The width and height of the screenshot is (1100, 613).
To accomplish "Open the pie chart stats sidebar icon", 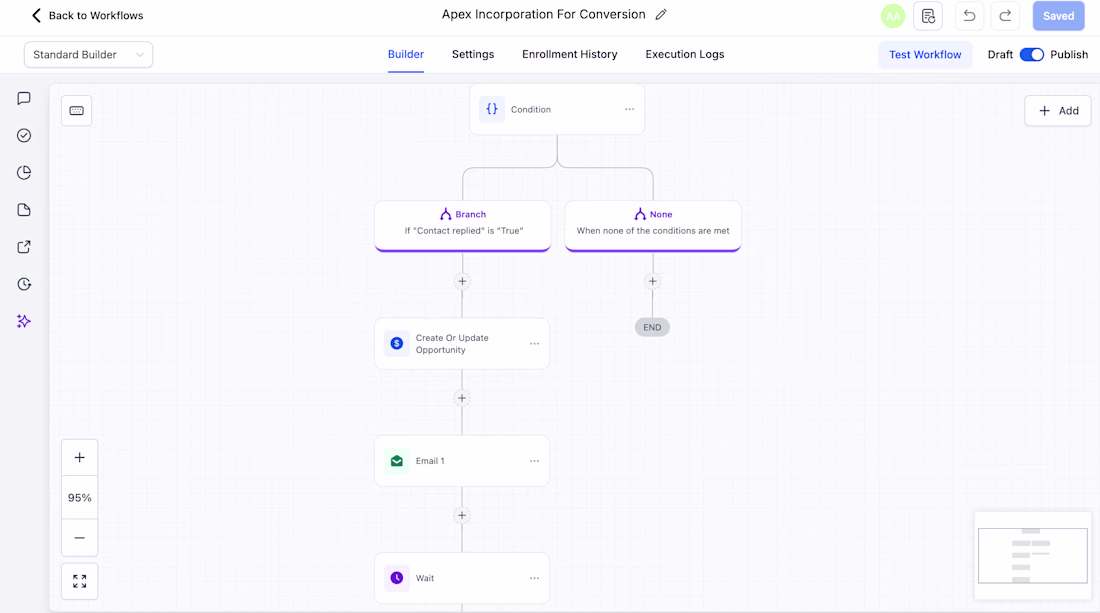I will [24, 173].
